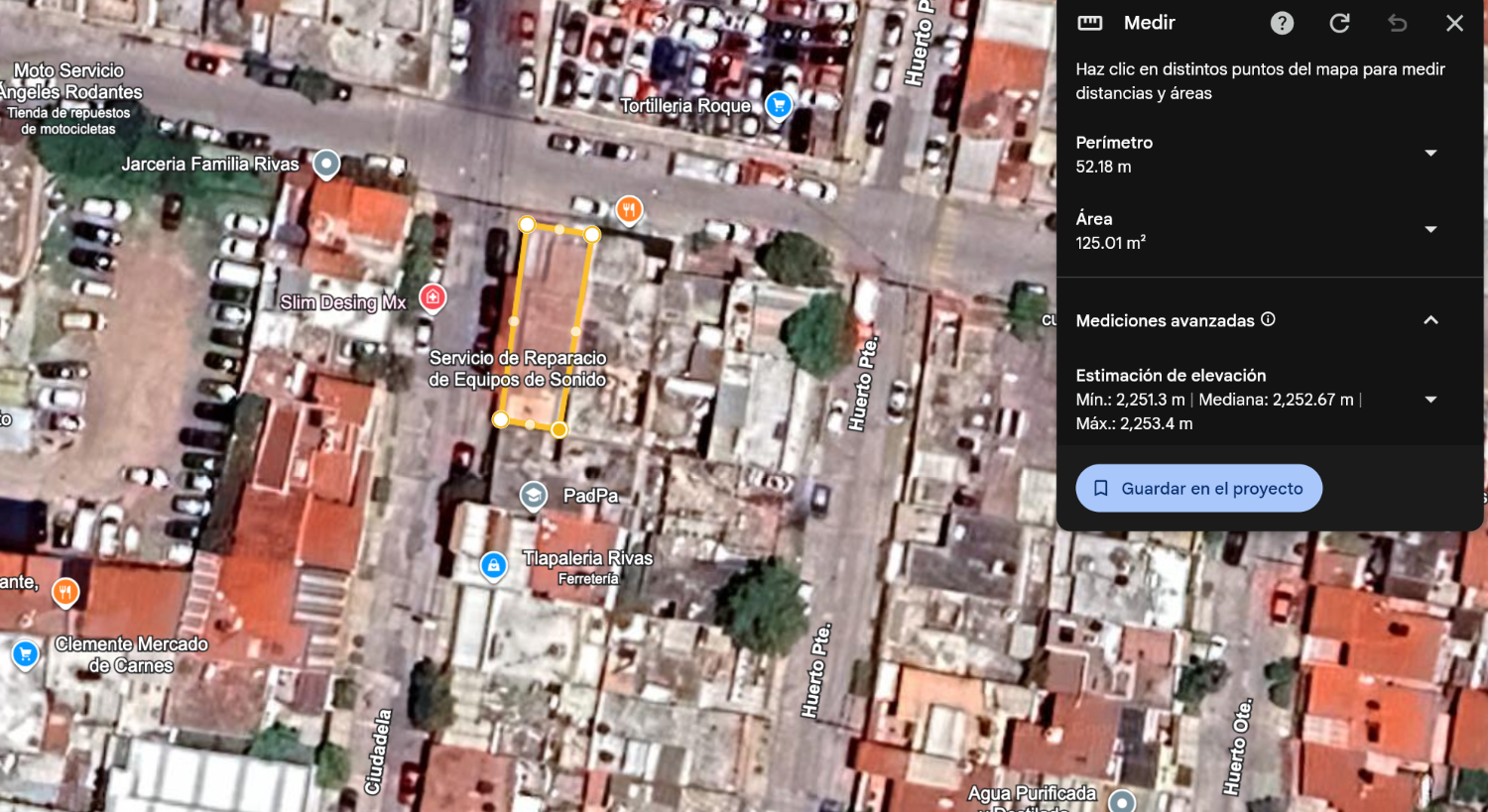Open the help icon in the Medir panel
Screen dimensions: 1488x812
click(1282, 23)
